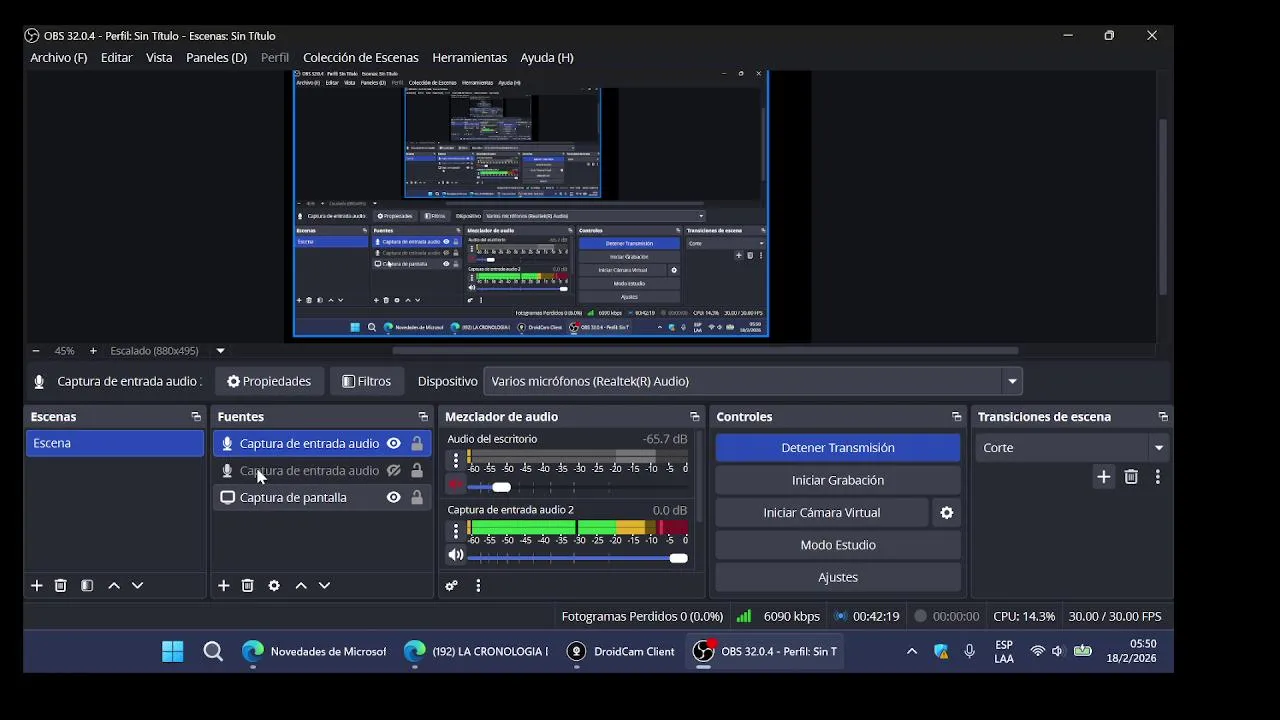This screenshot has width=1280, height=720.
Task: Mute the Captura de entrada audio 2 channel
Action: [456, 556]
